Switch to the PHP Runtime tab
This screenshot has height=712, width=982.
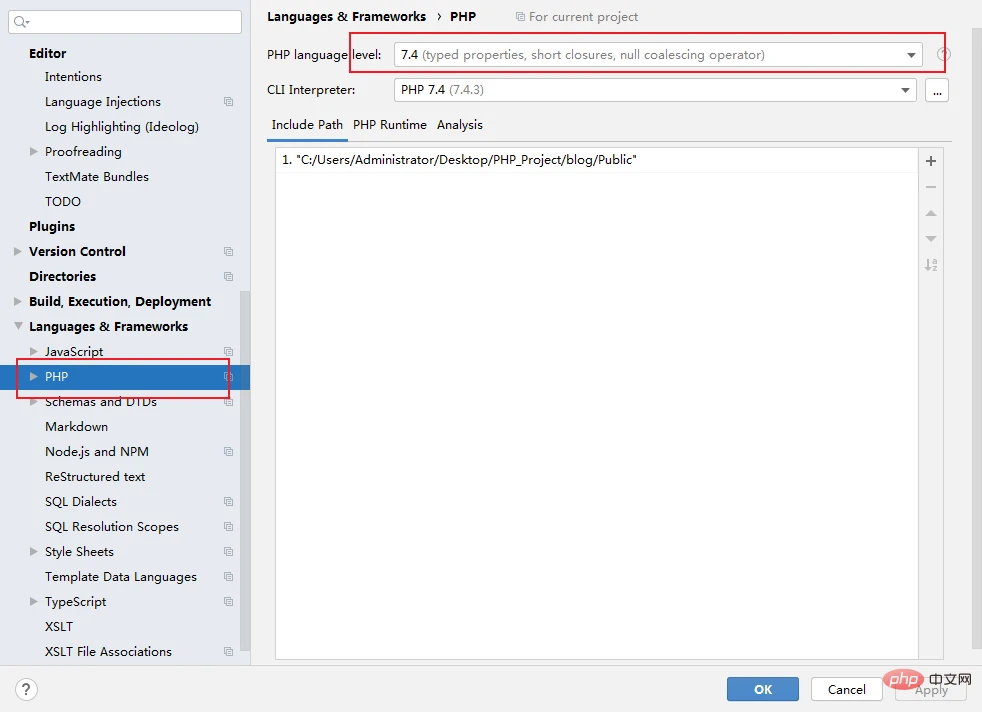point(389,125)
